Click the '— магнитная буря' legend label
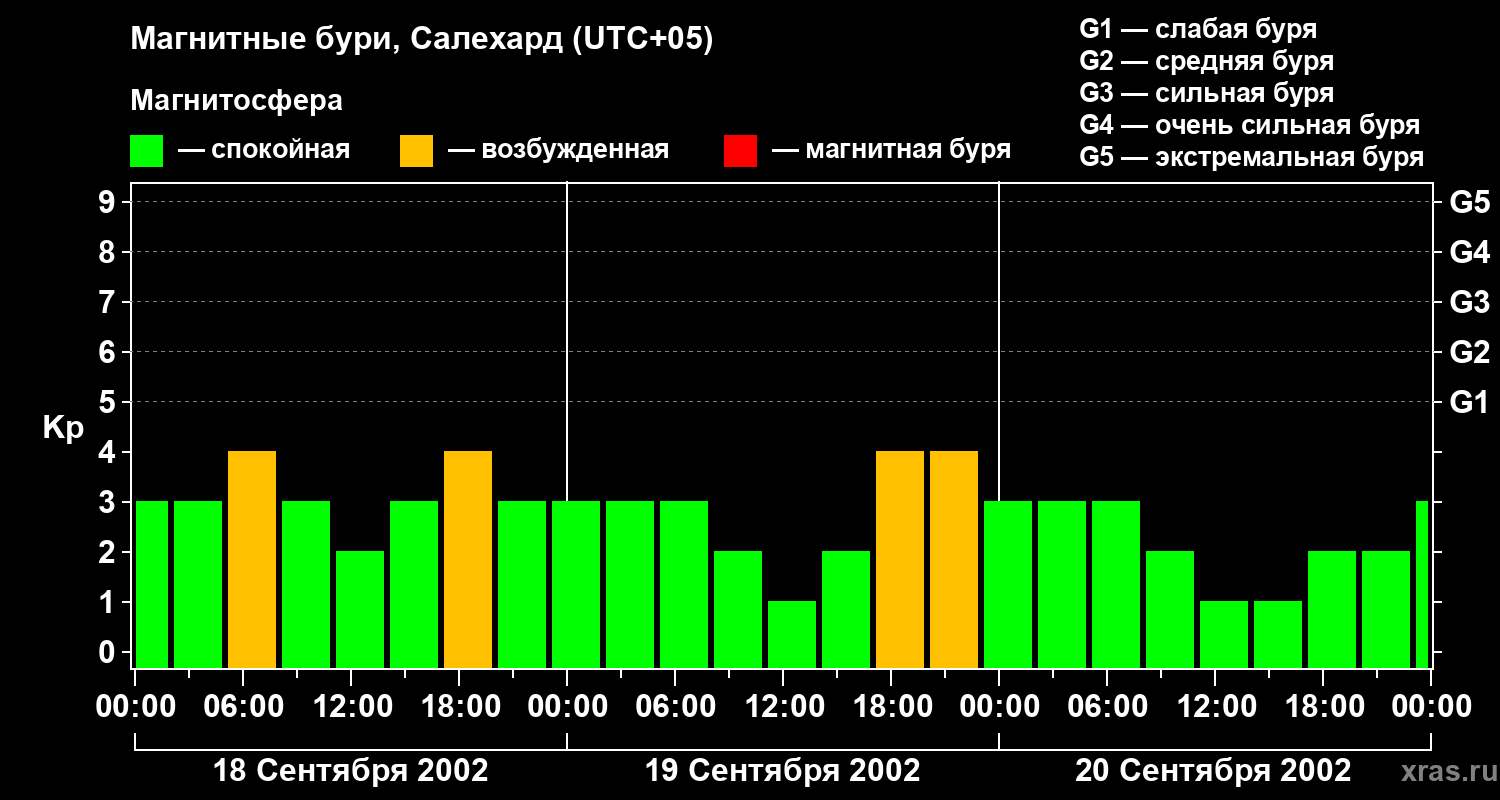 [x=891, y=150]
